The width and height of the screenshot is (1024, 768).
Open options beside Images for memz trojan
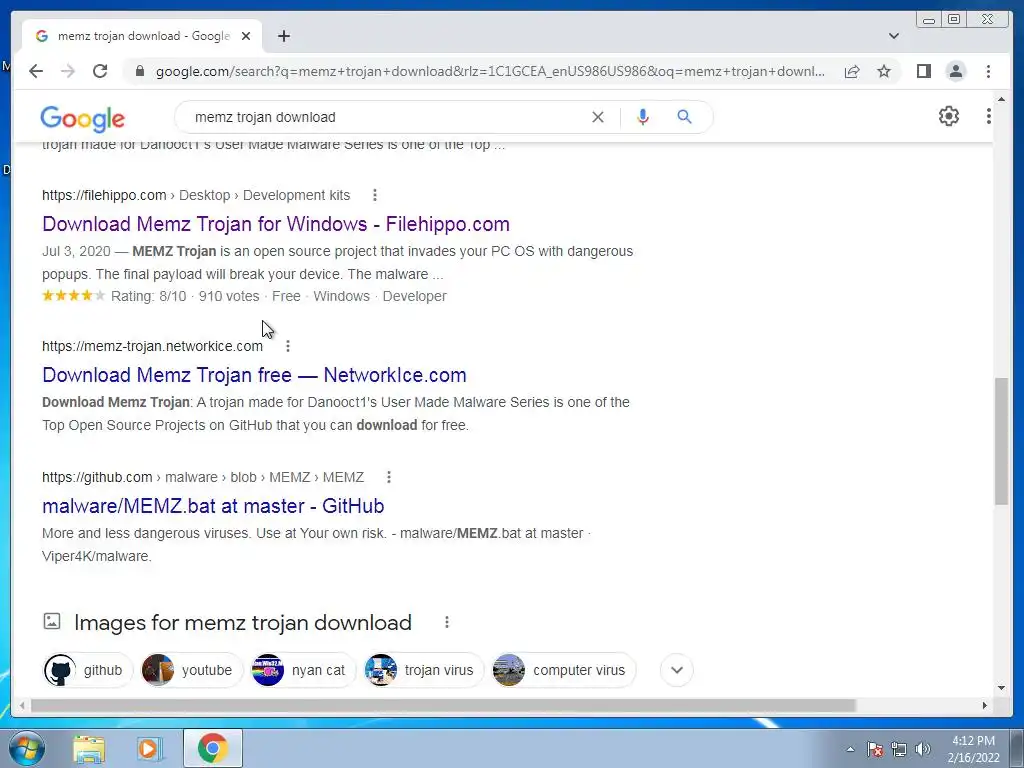447,622
